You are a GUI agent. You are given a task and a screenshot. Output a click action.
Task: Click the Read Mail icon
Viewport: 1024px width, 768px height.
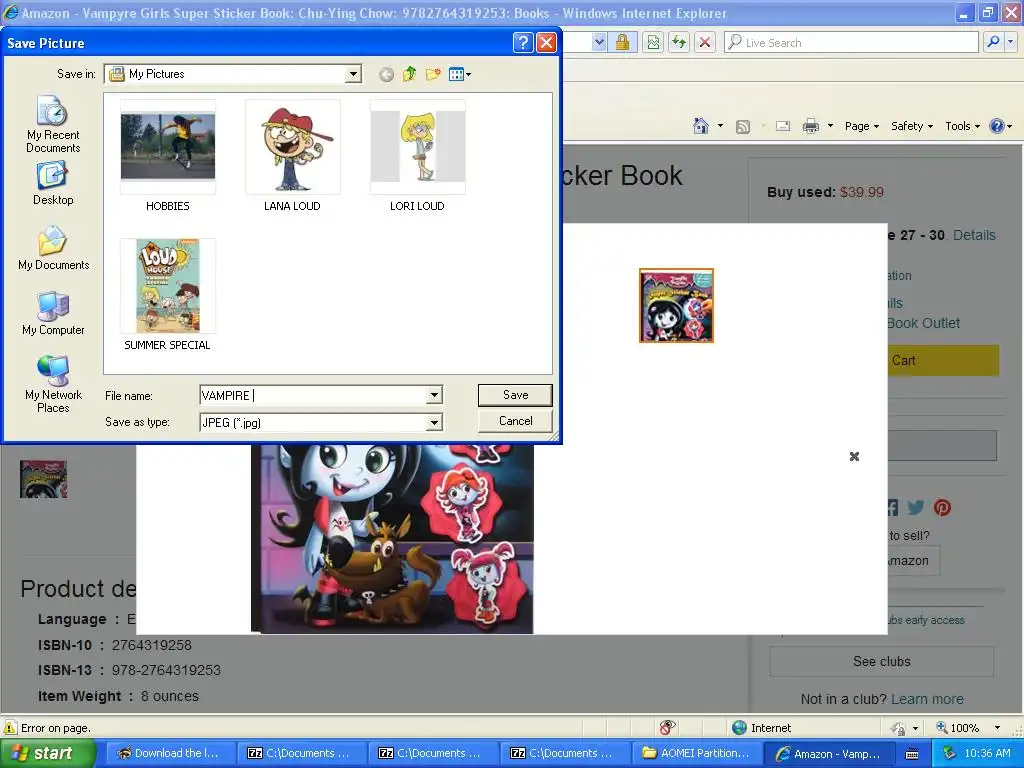tap(782, 126)
